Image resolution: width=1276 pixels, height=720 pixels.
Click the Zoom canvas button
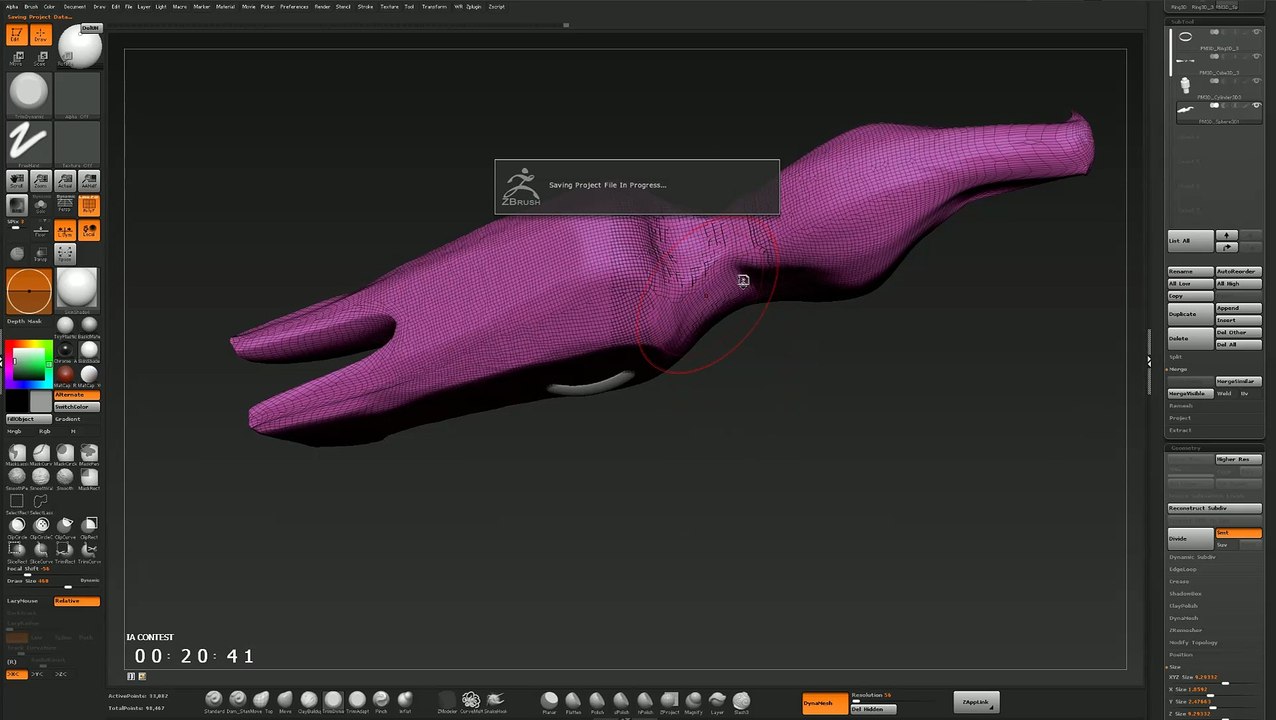[40, 181]
